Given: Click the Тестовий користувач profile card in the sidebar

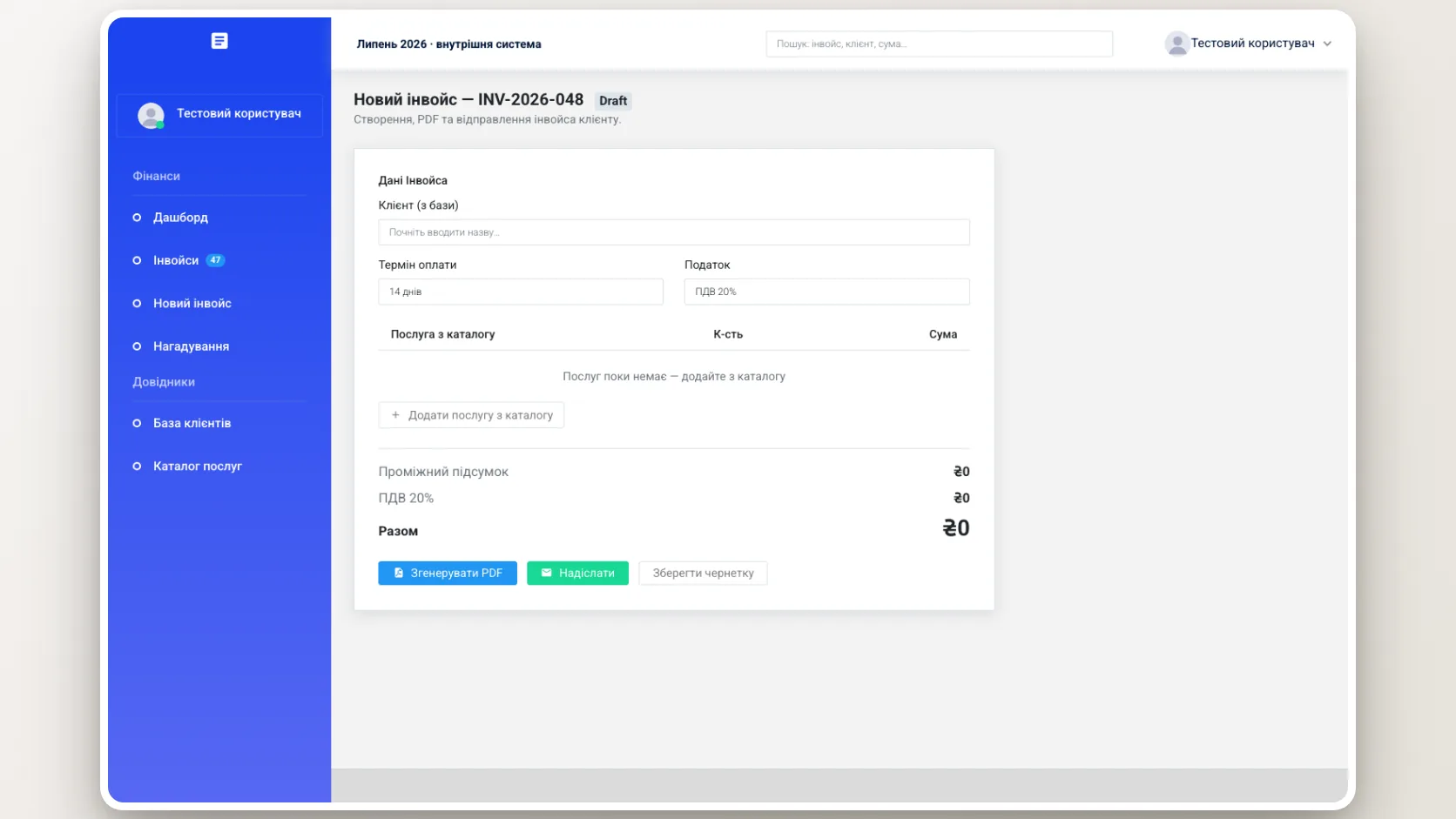Looking at the screenshot, I should pos(219,115).
